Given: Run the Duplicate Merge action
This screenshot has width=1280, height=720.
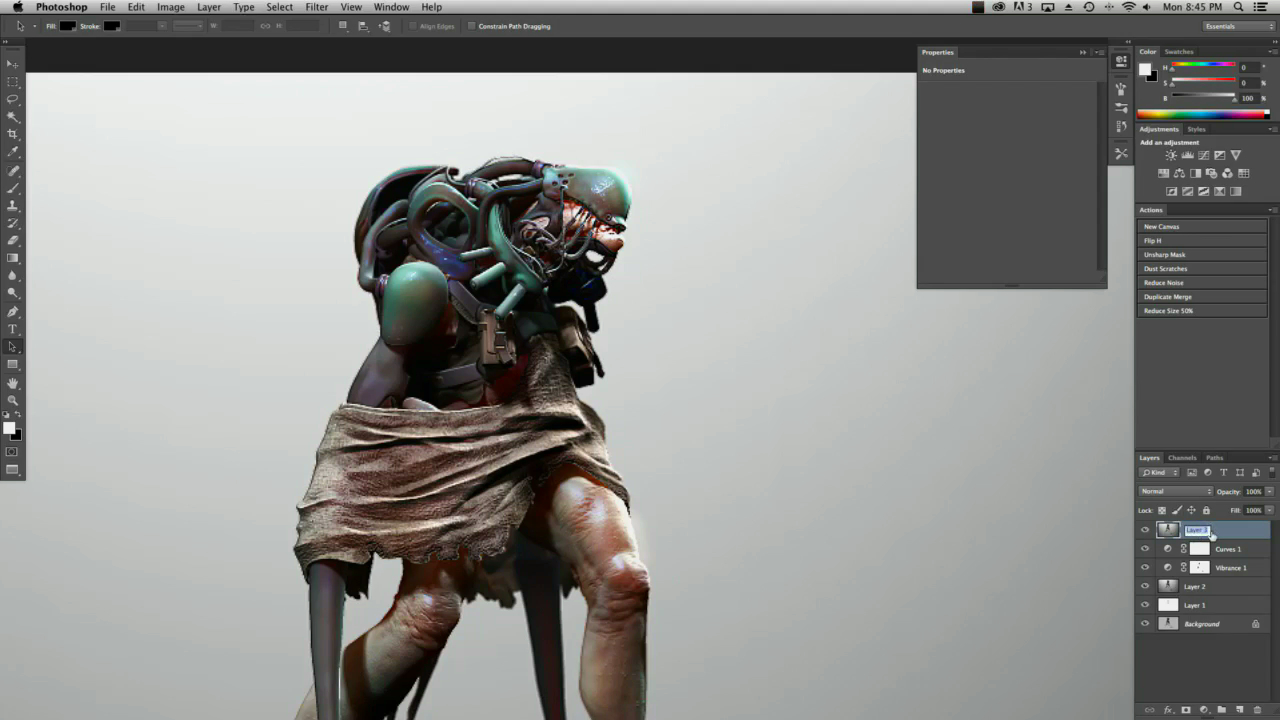Looking at the screenshot, I should point(1204,297).
